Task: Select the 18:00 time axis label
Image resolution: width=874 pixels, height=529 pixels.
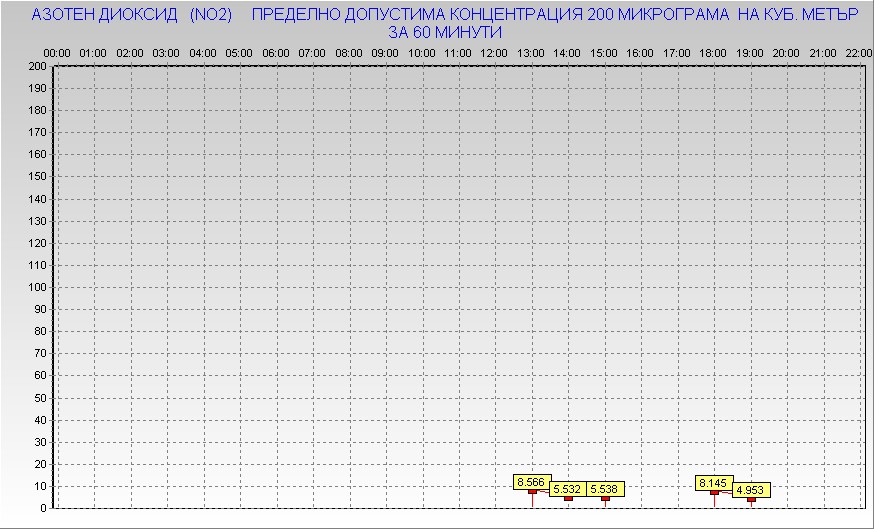Action: click(x=713, y=52)
